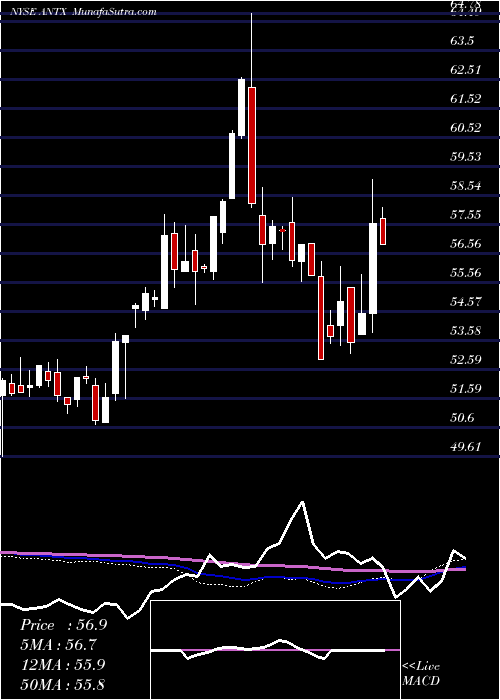Select the 62.51 price axis label
The width and height of the screenshot is (500, 700).
tap(467, 70)
